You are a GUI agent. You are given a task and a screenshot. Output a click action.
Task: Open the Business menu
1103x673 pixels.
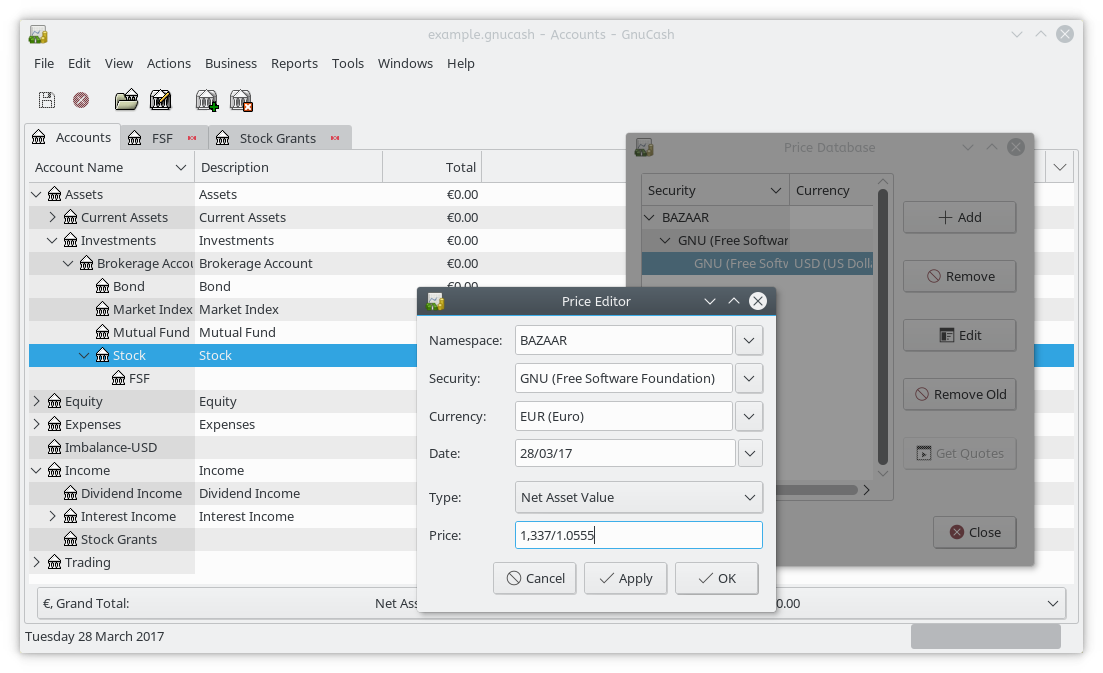(x=231, y=63)
